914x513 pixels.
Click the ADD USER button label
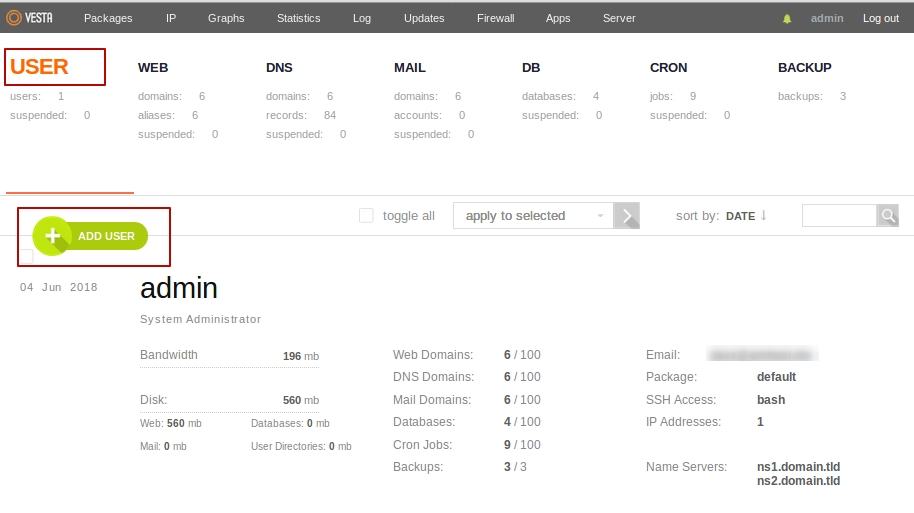[106, 236]
